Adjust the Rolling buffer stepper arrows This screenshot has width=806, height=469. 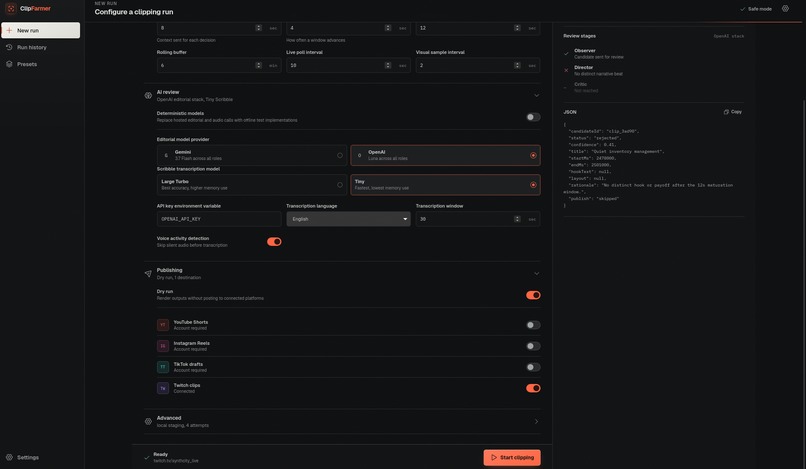(259, 65)
